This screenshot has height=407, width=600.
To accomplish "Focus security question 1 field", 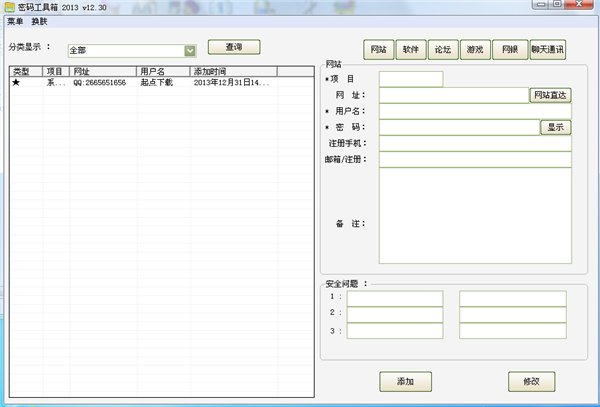I will 395,299.
